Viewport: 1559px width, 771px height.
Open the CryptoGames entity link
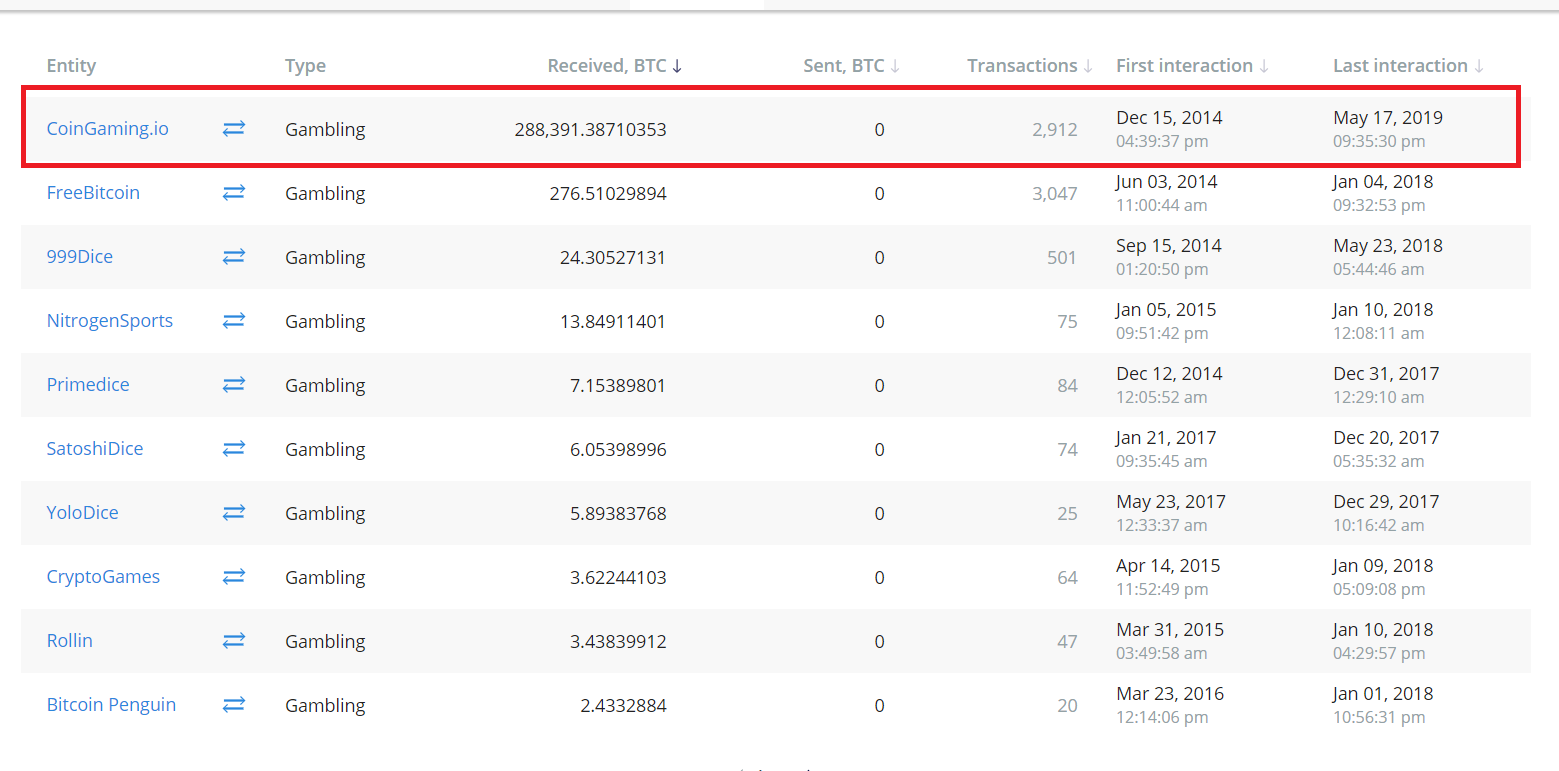pos(103,577)
